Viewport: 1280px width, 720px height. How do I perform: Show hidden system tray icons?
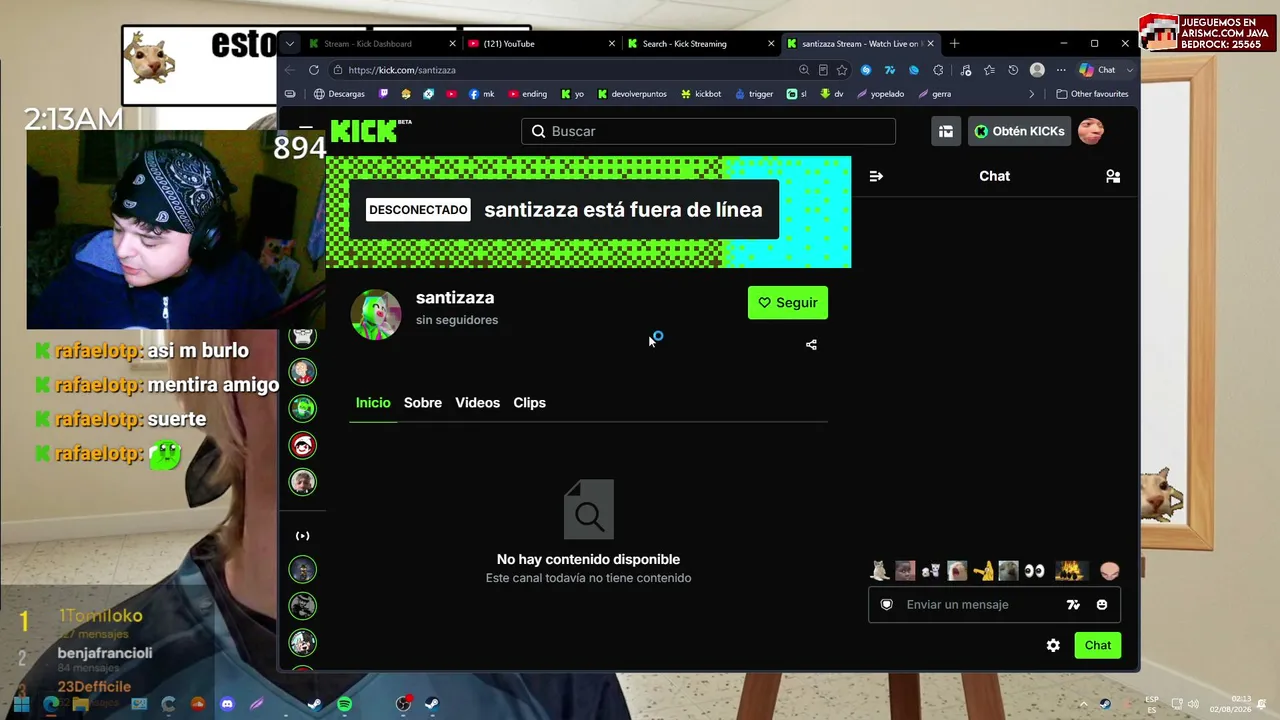point(1084,704)
